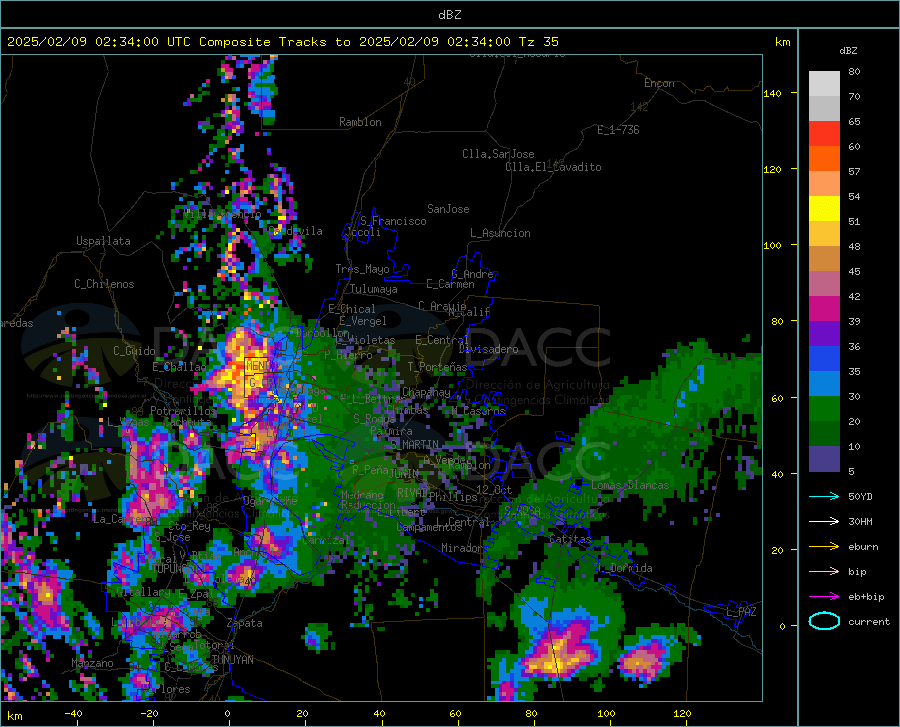Screen dimensions: 900x727
Task: Click the Potrerillos map label
Action: [x=183, y=411]
